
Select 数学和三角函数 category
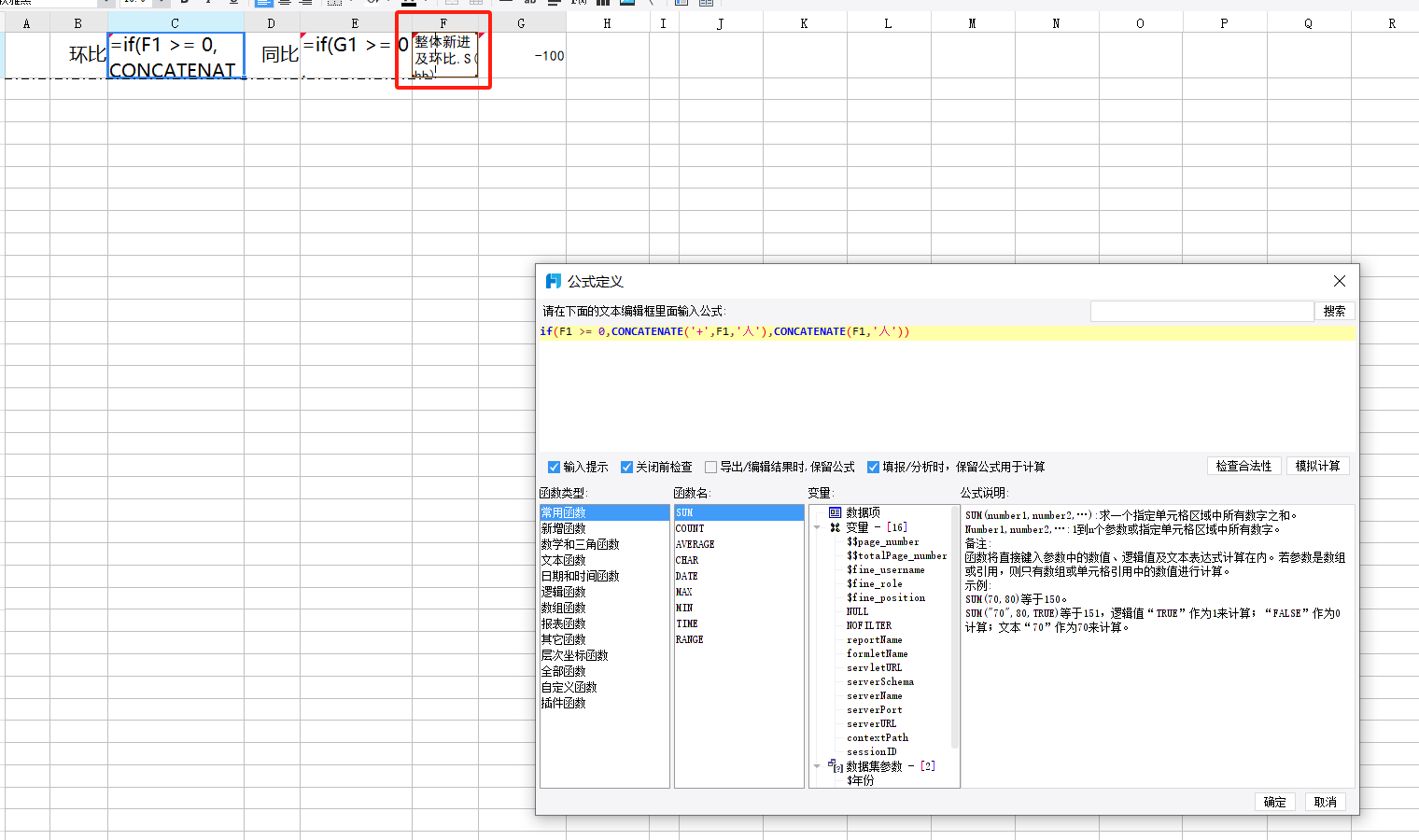580,544
